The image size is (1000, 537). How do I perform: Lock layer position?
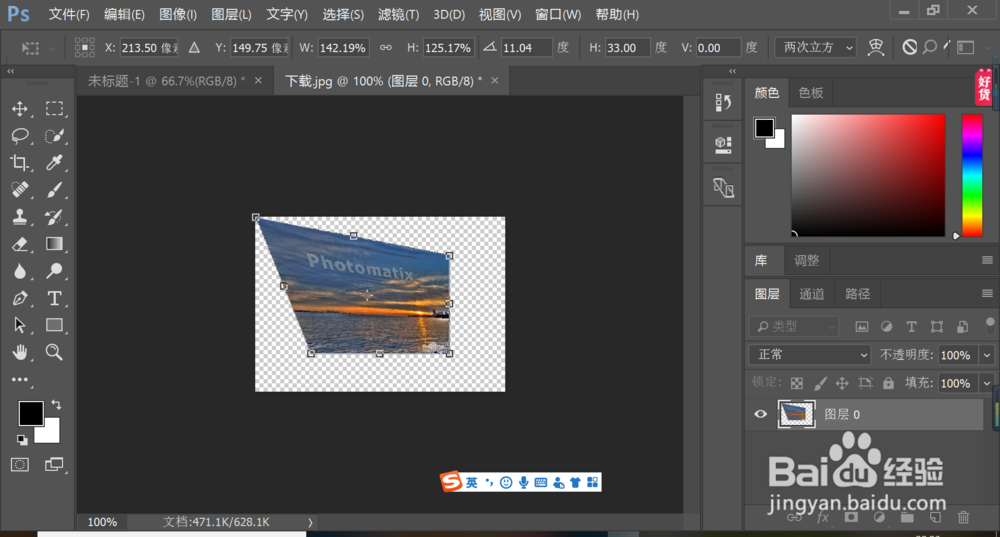pyautogui.click(x=842, y=383)
